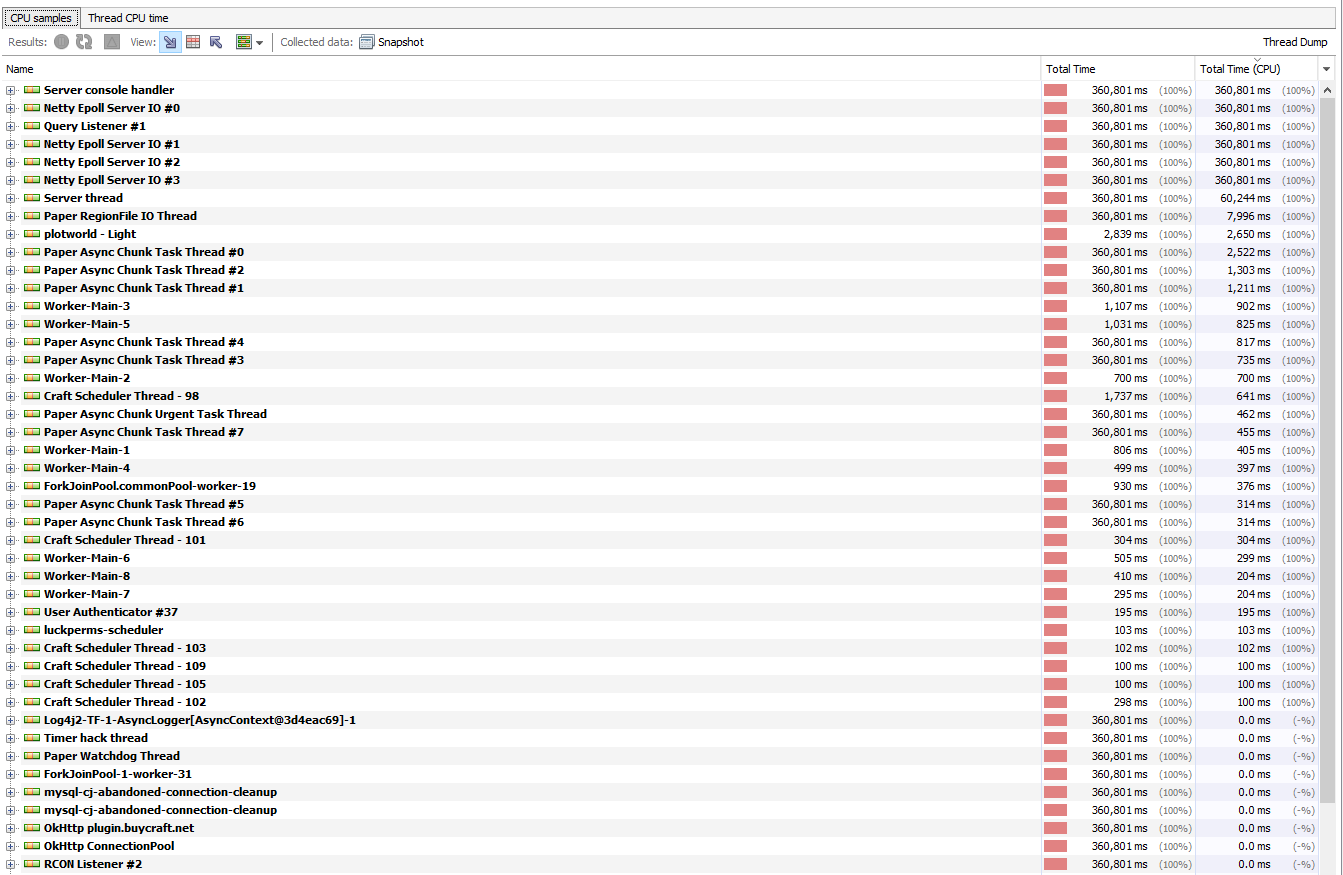Sort by the Name column header

521,69
